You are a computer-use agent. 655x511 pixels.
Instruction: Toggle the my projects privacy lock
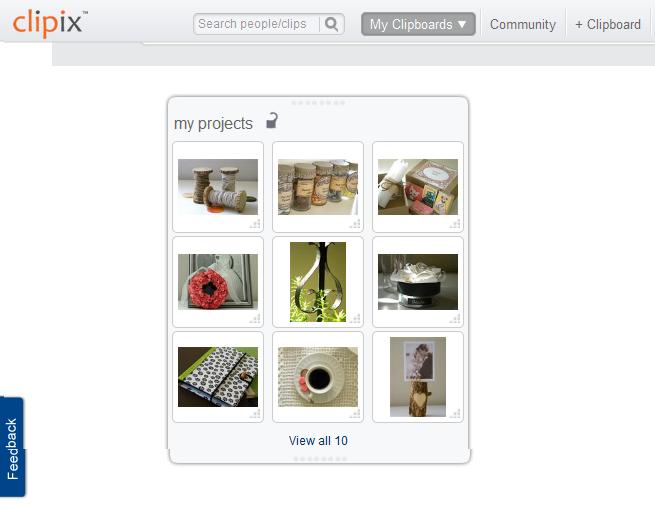click(272, 121)
